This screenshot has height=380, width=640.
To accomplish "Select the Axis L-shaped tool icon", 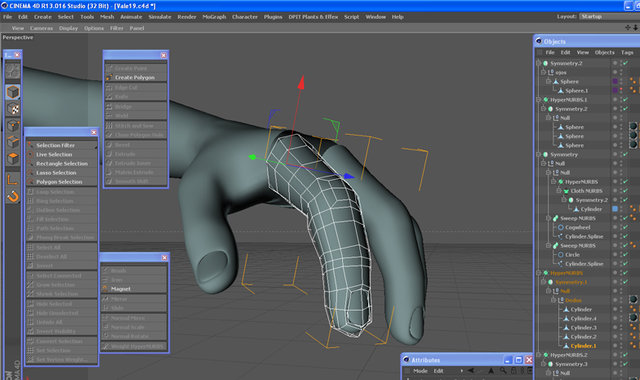I will pos(13,179).
